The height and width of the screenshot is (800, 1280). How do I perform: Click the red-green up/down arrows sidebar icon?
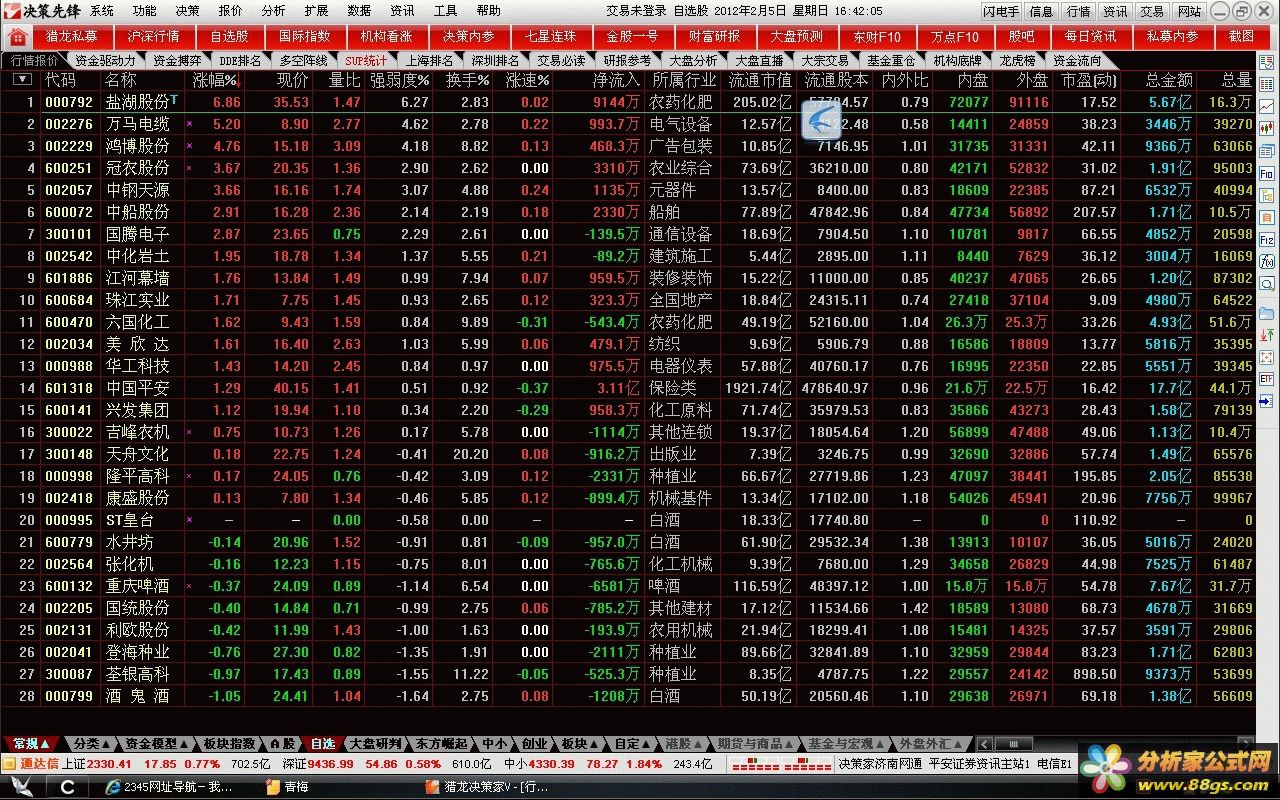1267,335
